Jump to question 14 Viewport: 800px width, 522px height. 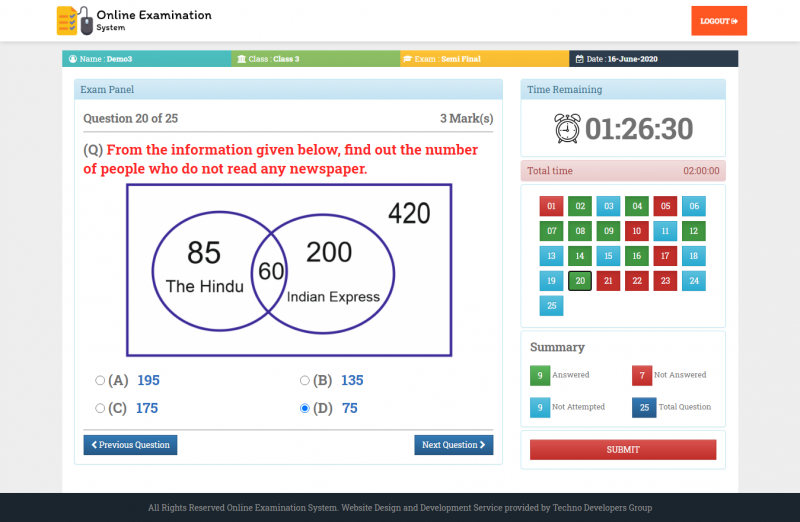coord(580,256)
